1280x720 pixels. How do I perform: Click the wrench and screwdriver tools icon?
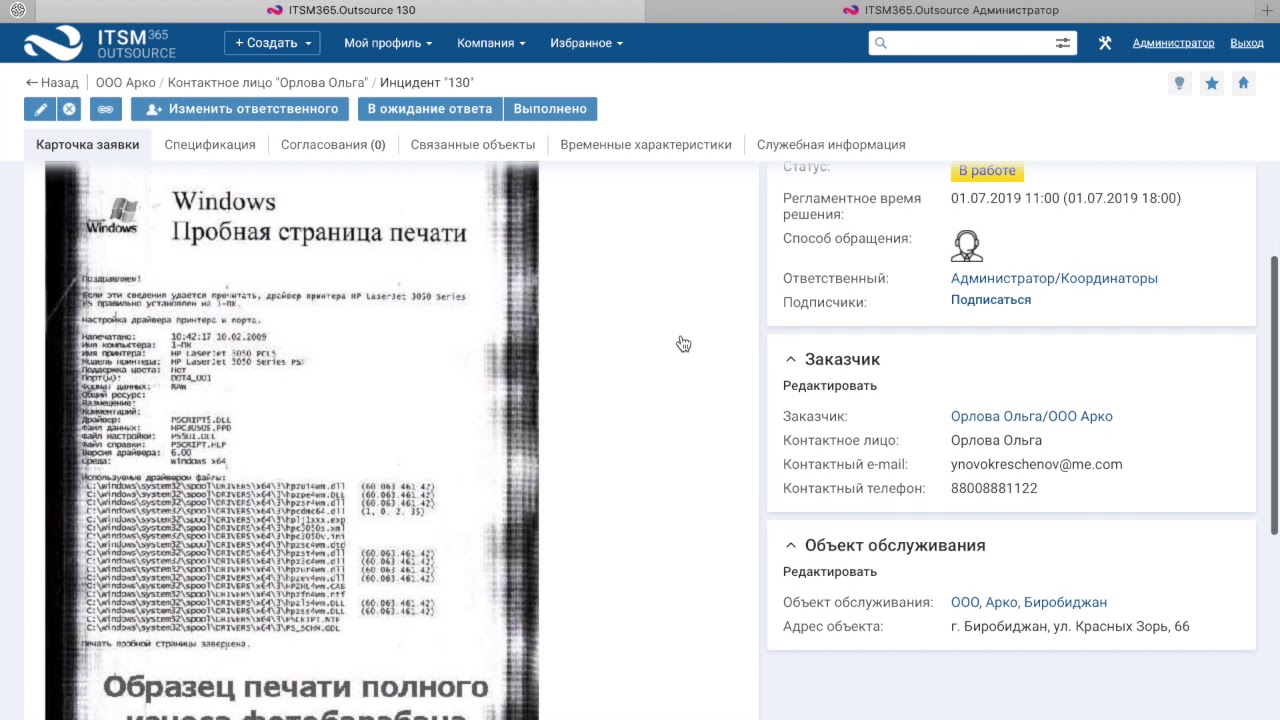tap(1105, 43)
